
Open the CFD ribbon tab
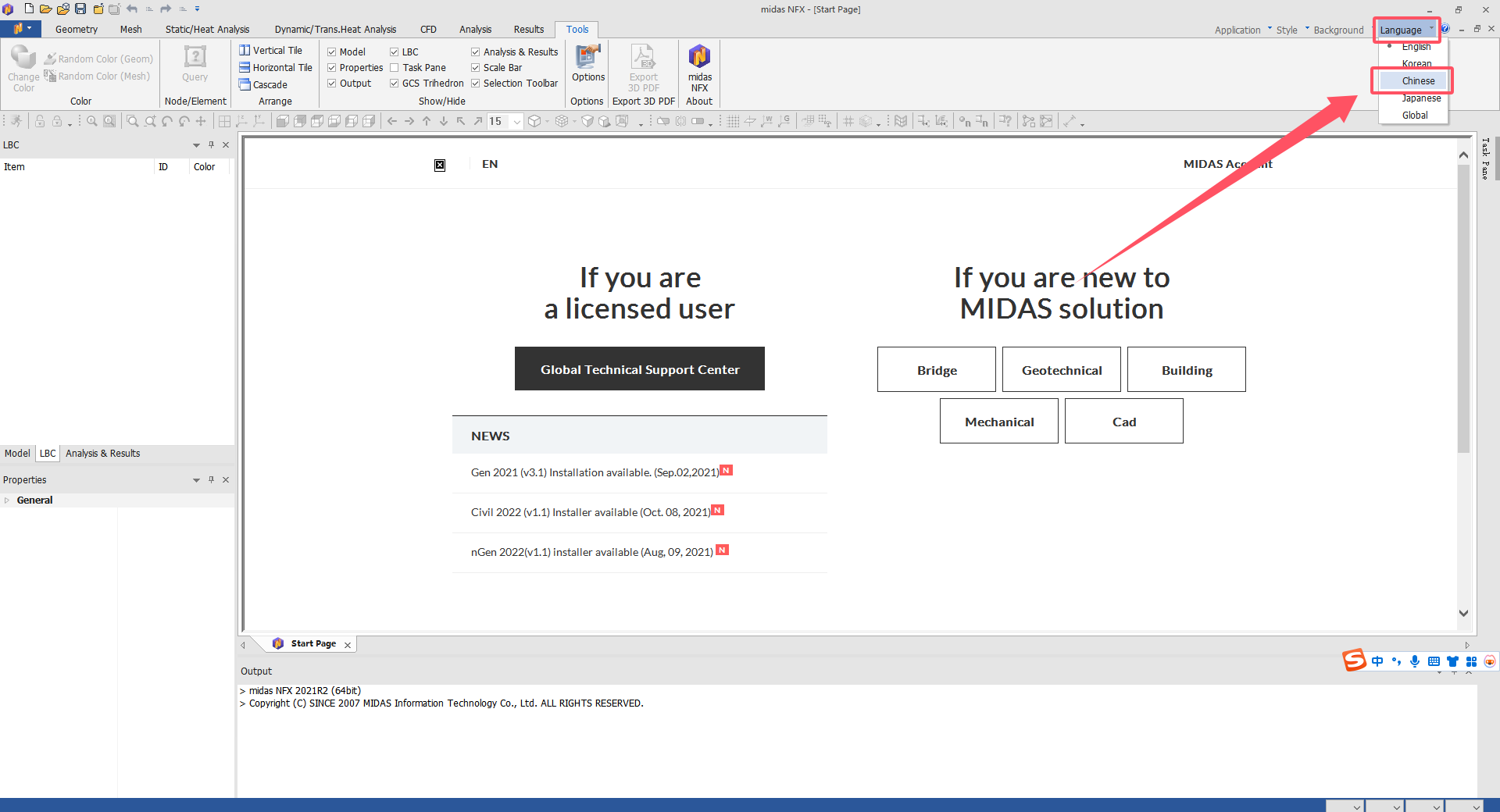click(428, 29)
